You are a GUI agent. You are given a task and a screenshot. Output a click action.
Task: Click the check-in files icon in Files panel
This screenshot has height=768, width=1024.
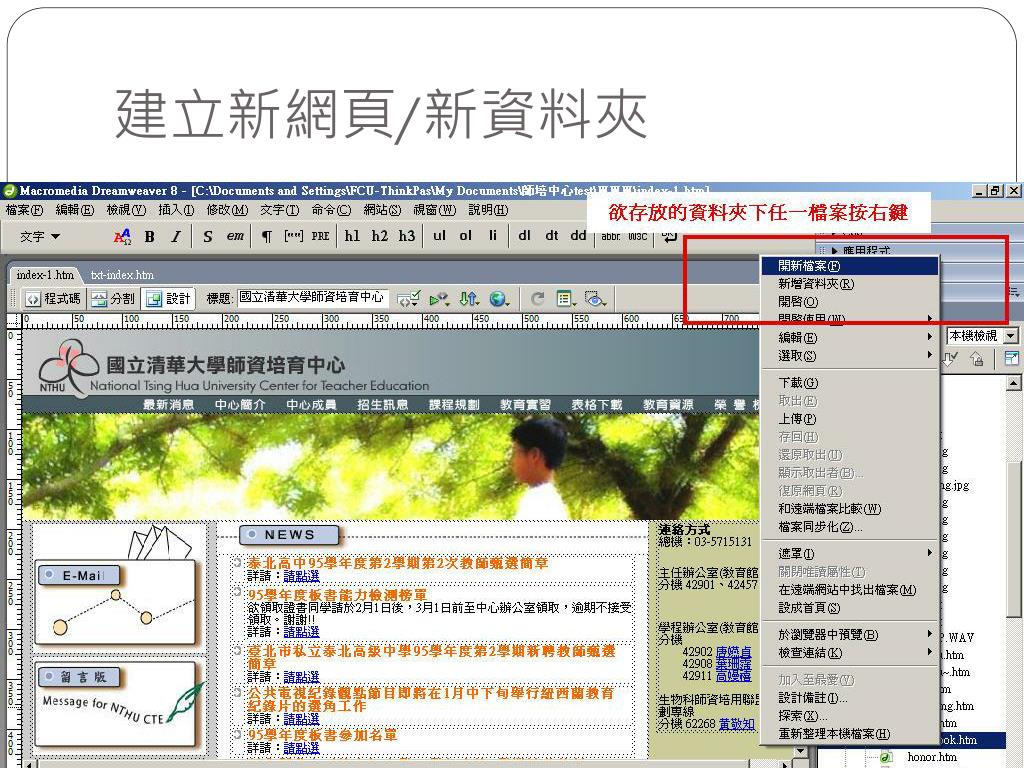pyautogui.click(x=978, y=359)
